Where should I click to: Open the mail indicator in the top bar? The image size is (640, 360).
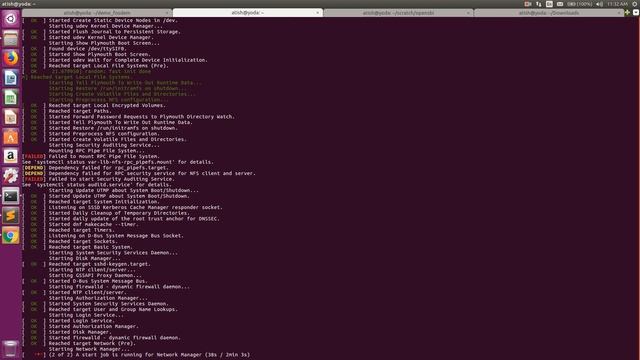coord(560,4)
